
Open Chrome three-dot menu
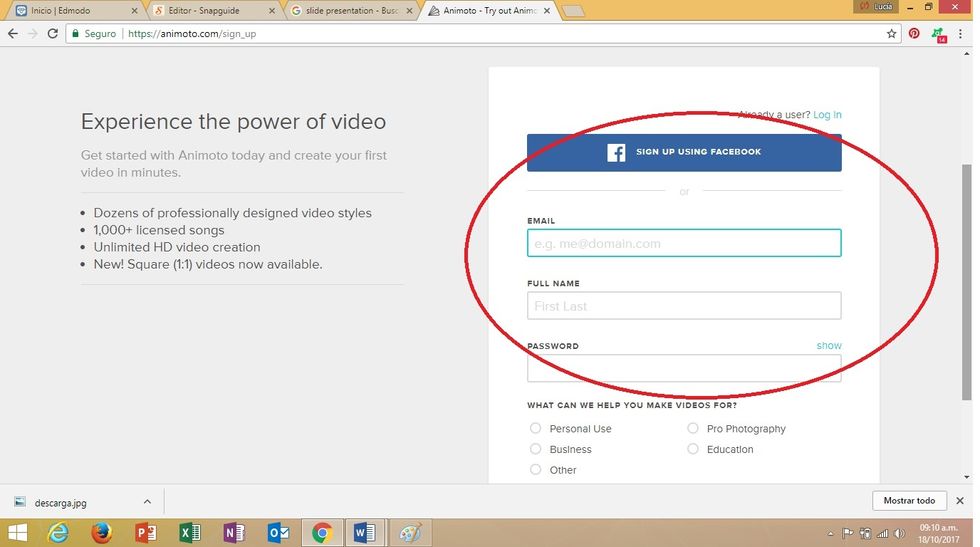[960, 34]
